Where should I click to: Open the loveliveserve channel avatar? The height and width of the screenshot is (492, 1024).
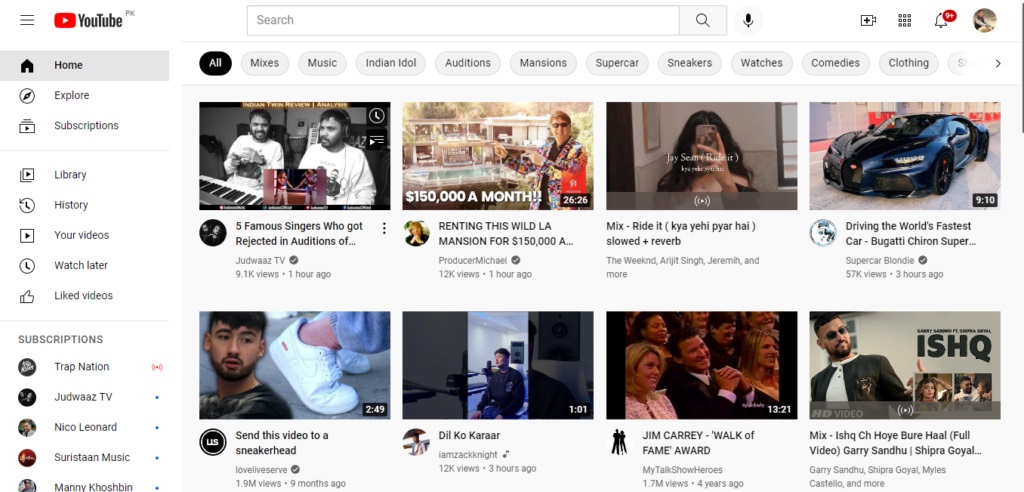(213, 442)
